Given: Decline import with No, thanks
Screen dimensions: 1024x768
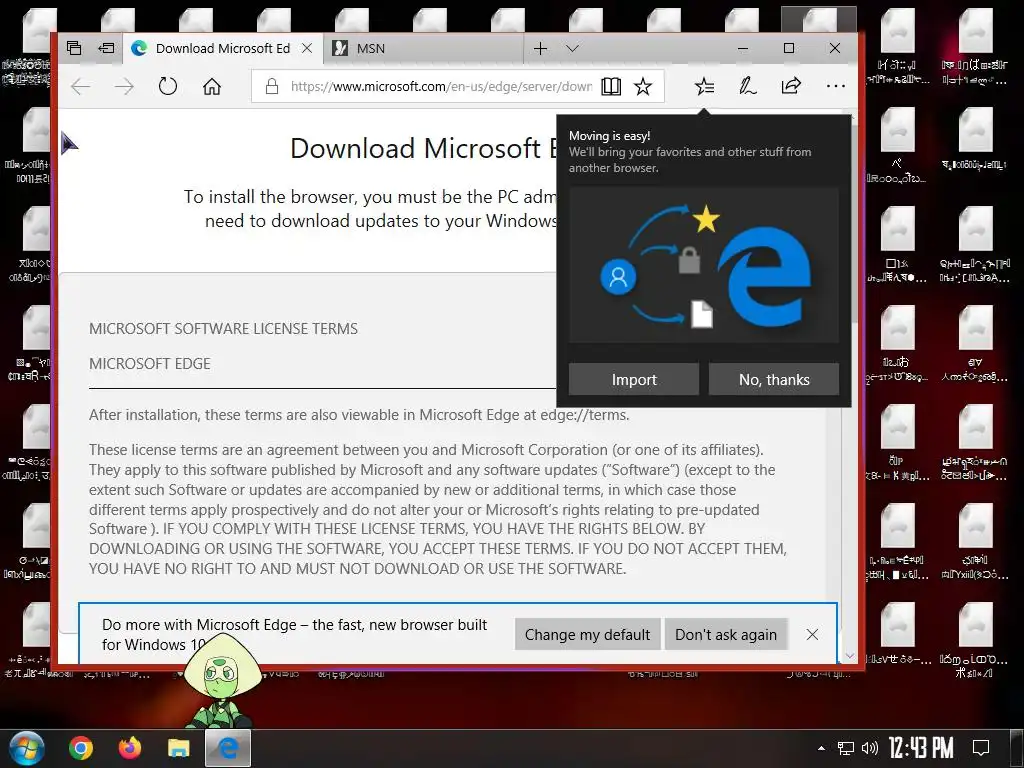Looking at the screenshot, I should pos(774,379).
